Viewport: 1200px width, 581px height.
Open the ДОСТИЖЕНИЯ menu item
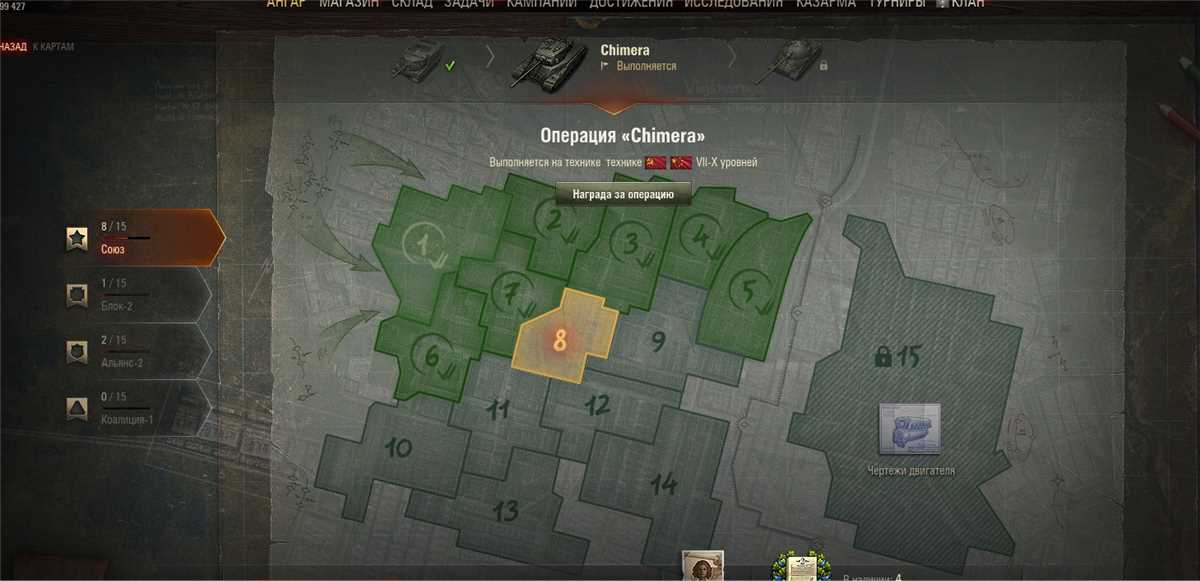tap(630, 4)
